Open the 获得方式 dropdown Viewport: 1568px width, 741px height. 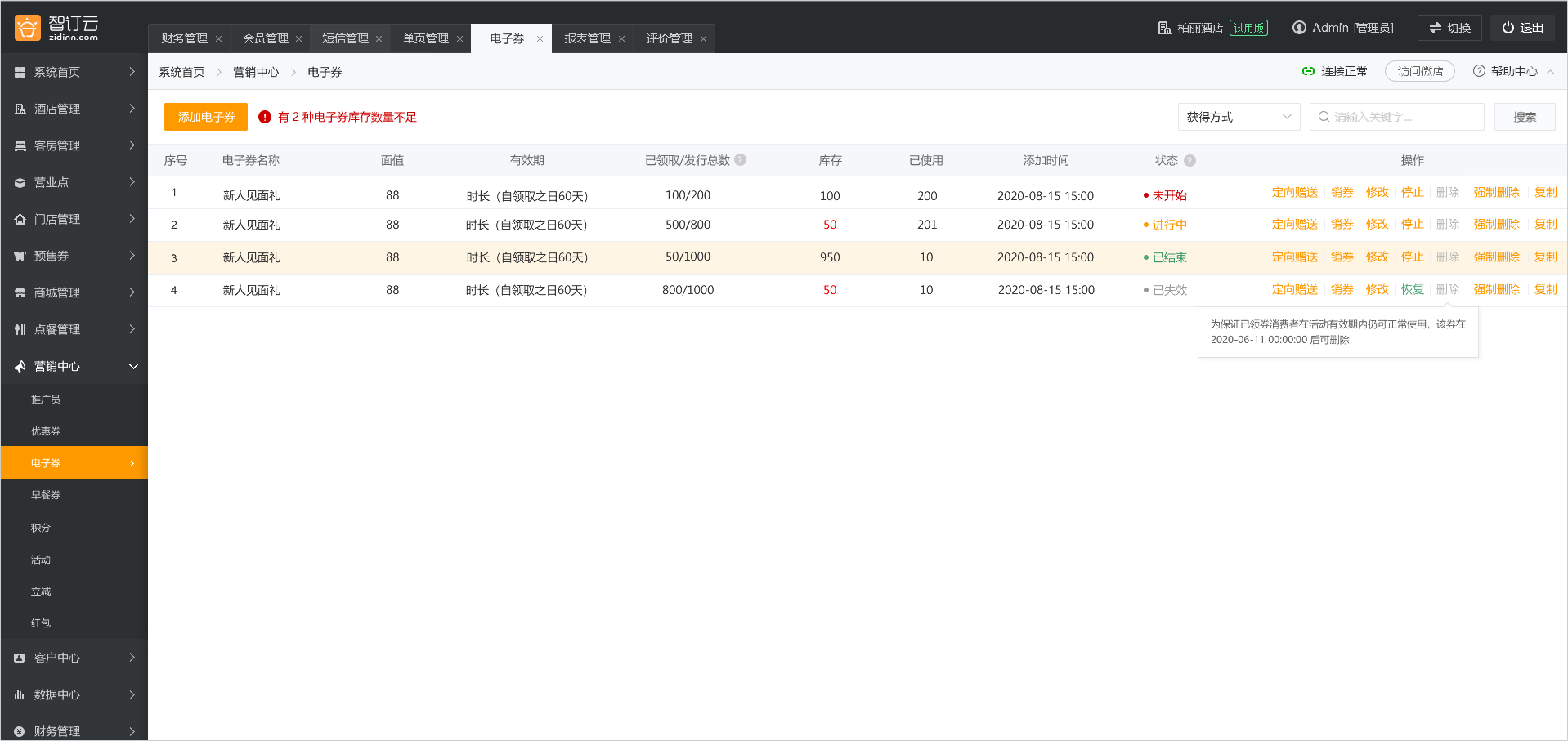coord(1238,117)
